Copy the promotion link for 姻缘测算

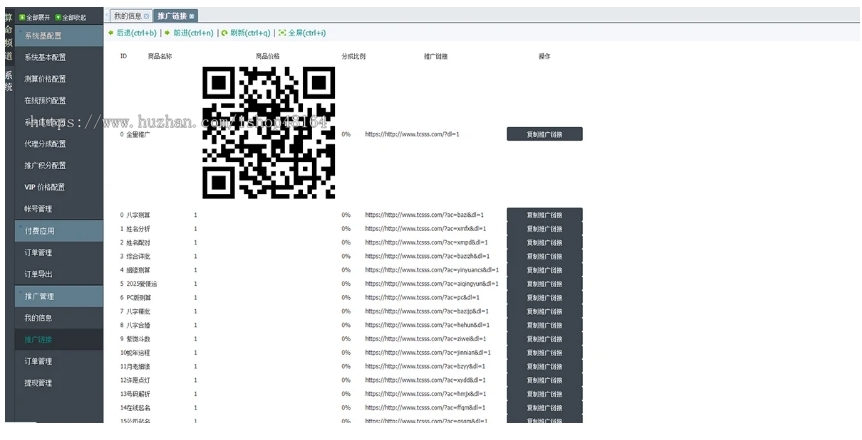(544, 270)
